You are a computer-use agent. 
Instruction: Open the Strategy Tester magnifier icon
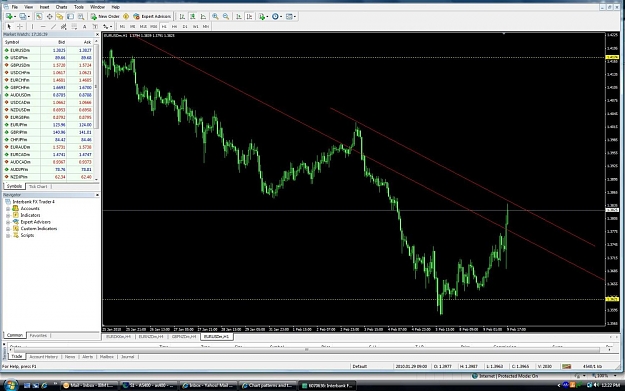tap(81, 16)
